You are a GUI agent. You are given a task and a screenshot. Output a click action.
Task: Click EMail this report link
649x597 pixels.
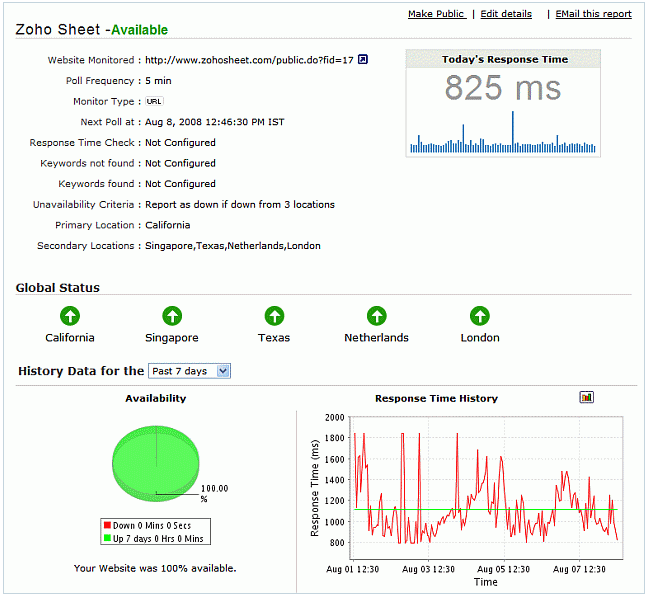[594, 14]
